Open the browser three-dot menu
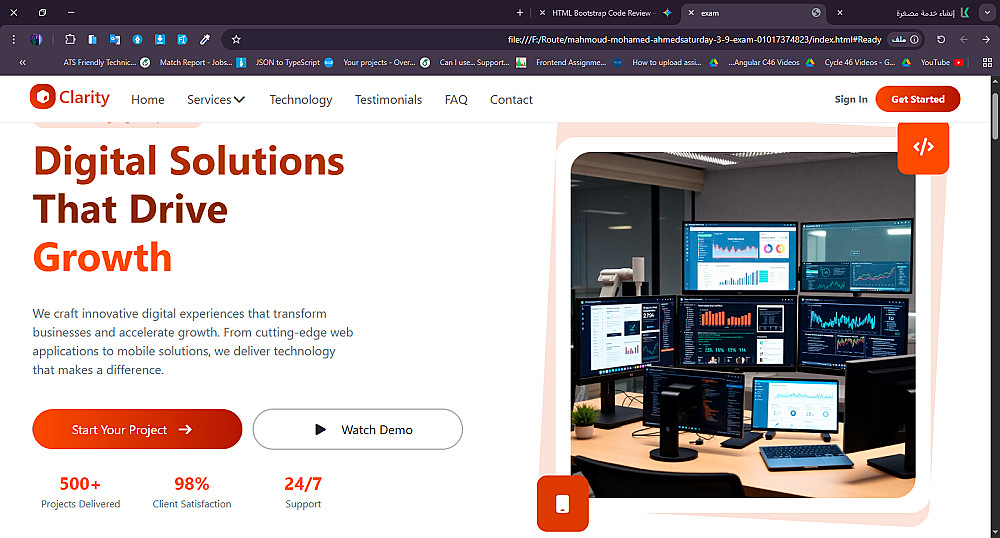1000x538 pixels. point(13,40)
